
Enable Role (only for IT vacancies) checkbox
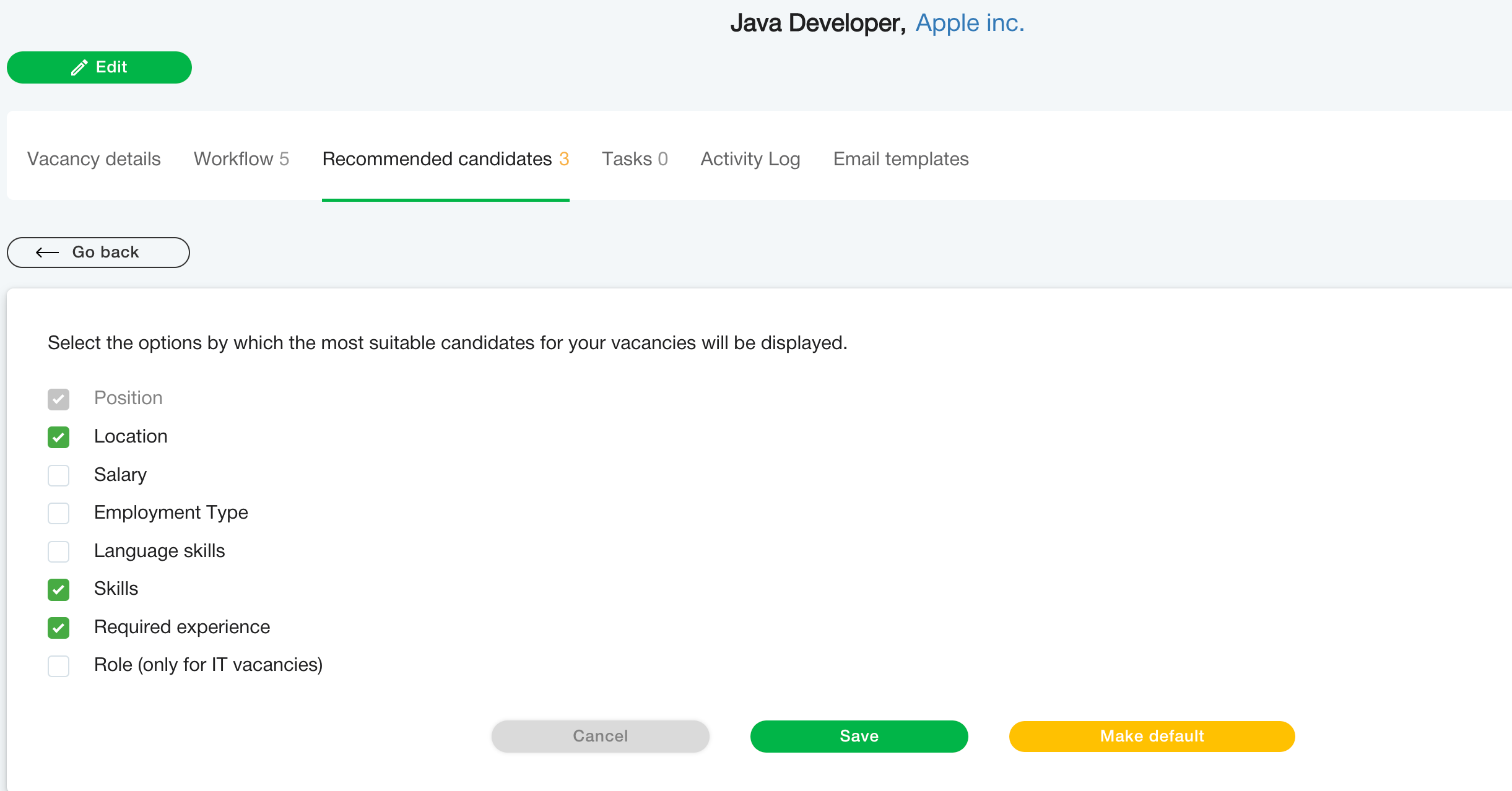58,665
